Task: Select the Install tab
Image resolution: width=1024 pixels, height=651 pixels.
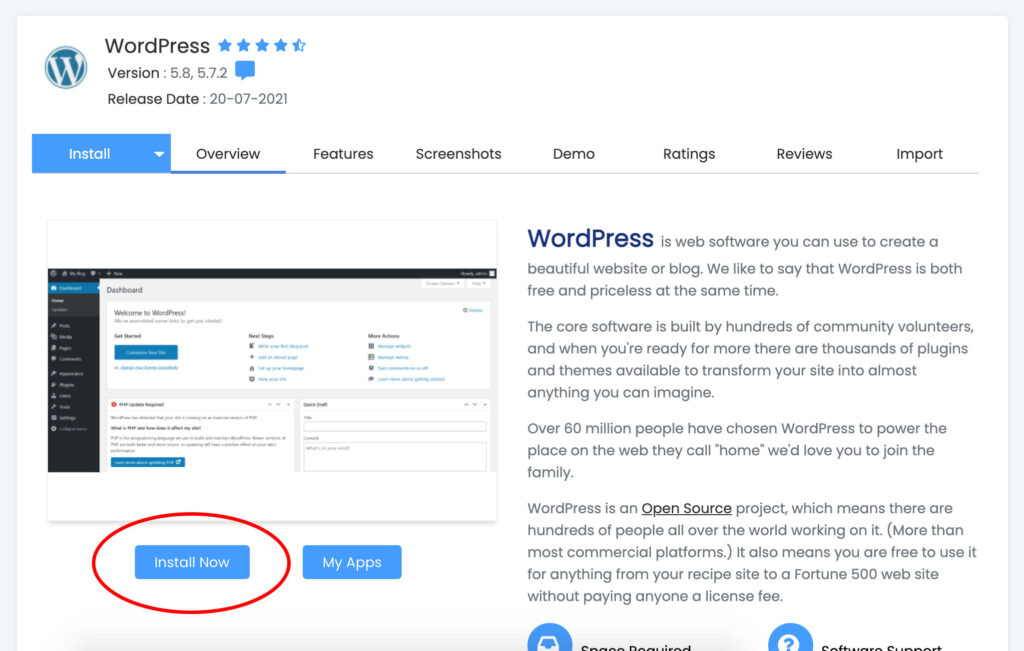Action: (x=89, y=154)
